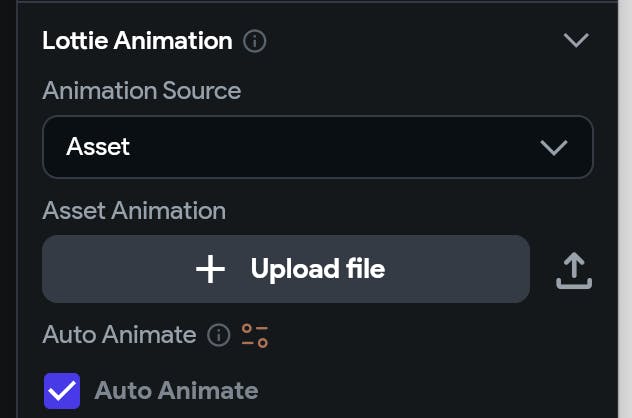
Task: Select the Asset text in the source dropdown
Action: (98, 147)
